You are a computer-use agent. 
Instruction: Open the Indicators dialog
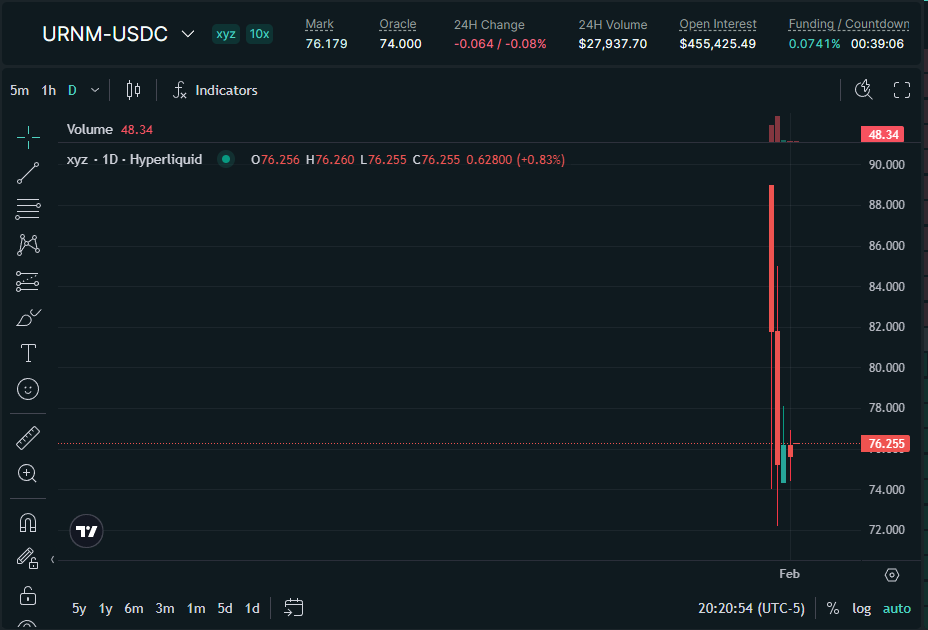click(x=215, y=90)
